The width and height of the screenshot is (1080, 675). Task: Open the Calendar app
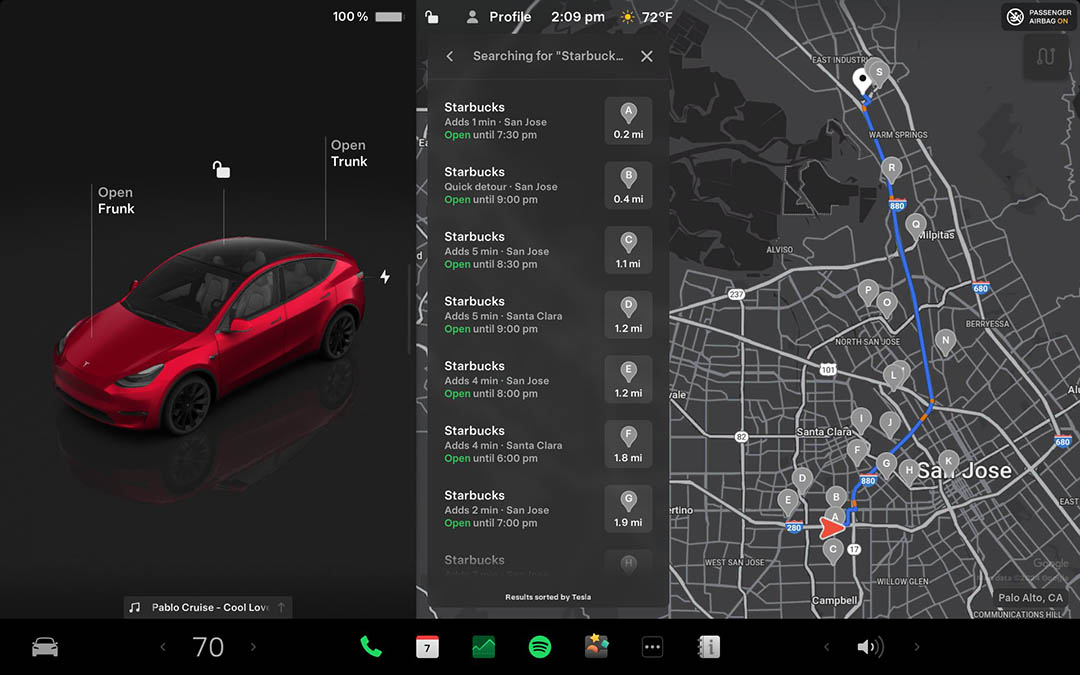coord(427,647)
